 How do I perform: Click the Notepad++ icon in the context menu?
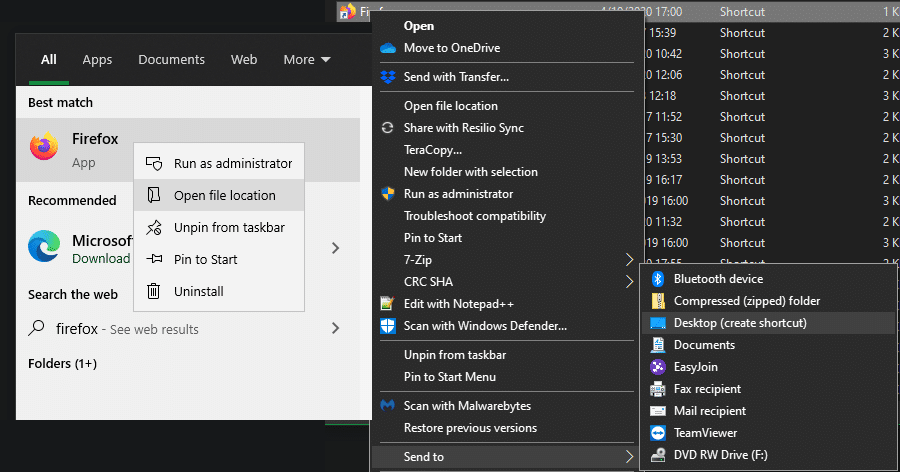pyautogui.click(x=387, y=303)
